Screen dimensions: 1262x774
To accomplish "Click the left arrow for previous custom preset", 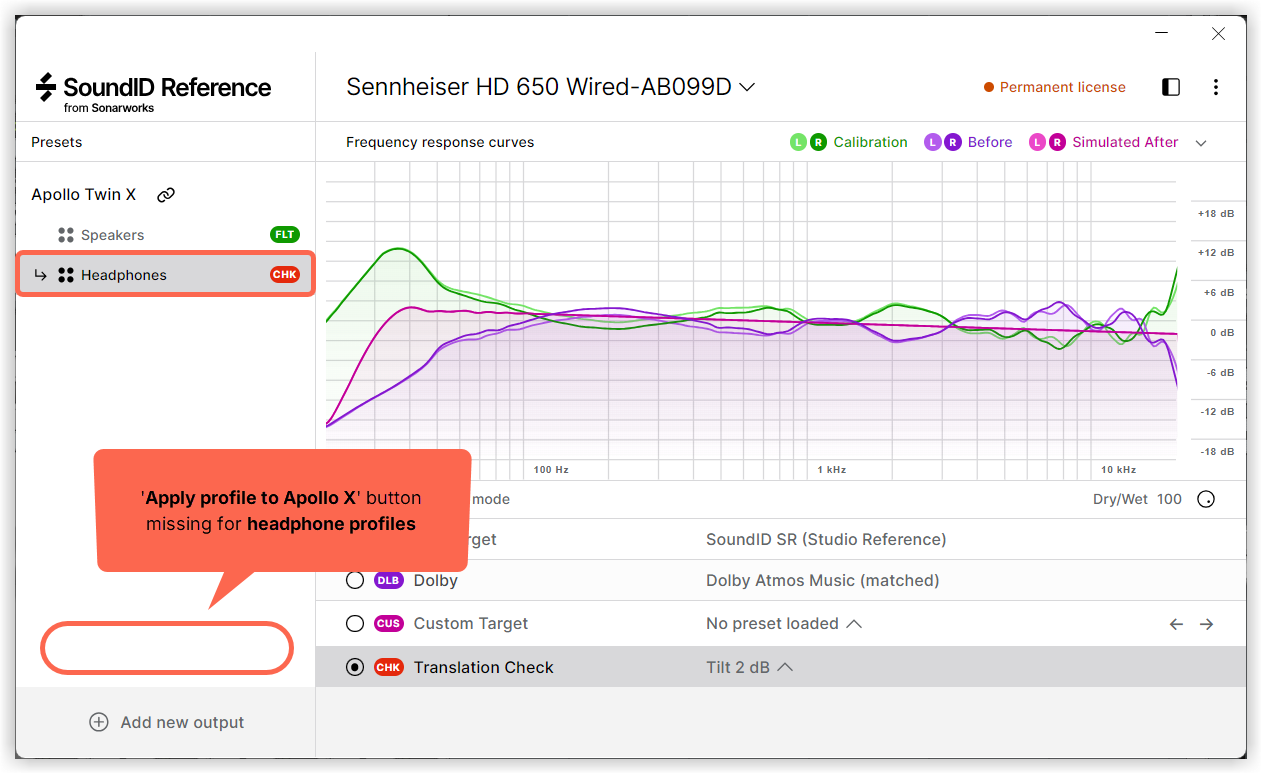I will tap(1176, 624).
